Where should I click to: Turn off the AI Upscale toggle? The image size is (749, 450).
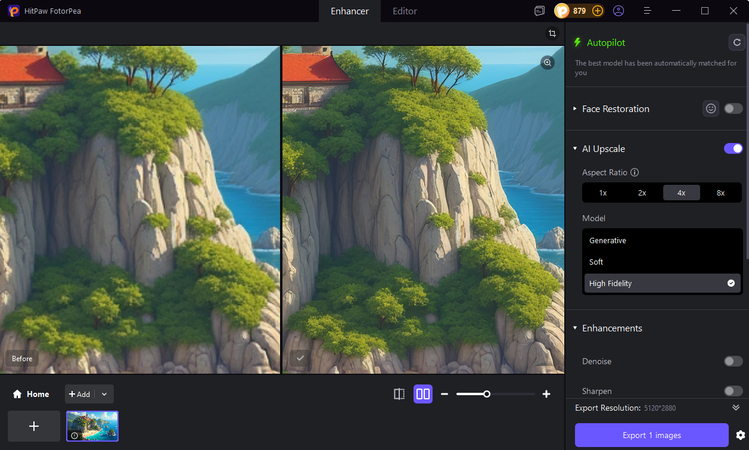pyautogui.click(x=733, y=149)
